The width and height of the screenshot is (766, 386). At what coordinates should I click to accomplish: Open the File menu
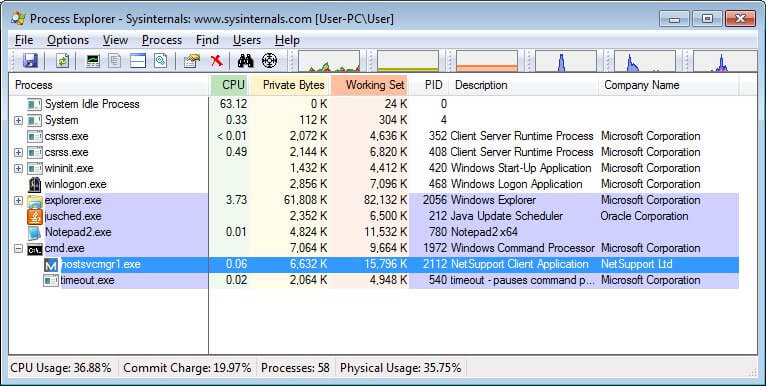(24, 40)
